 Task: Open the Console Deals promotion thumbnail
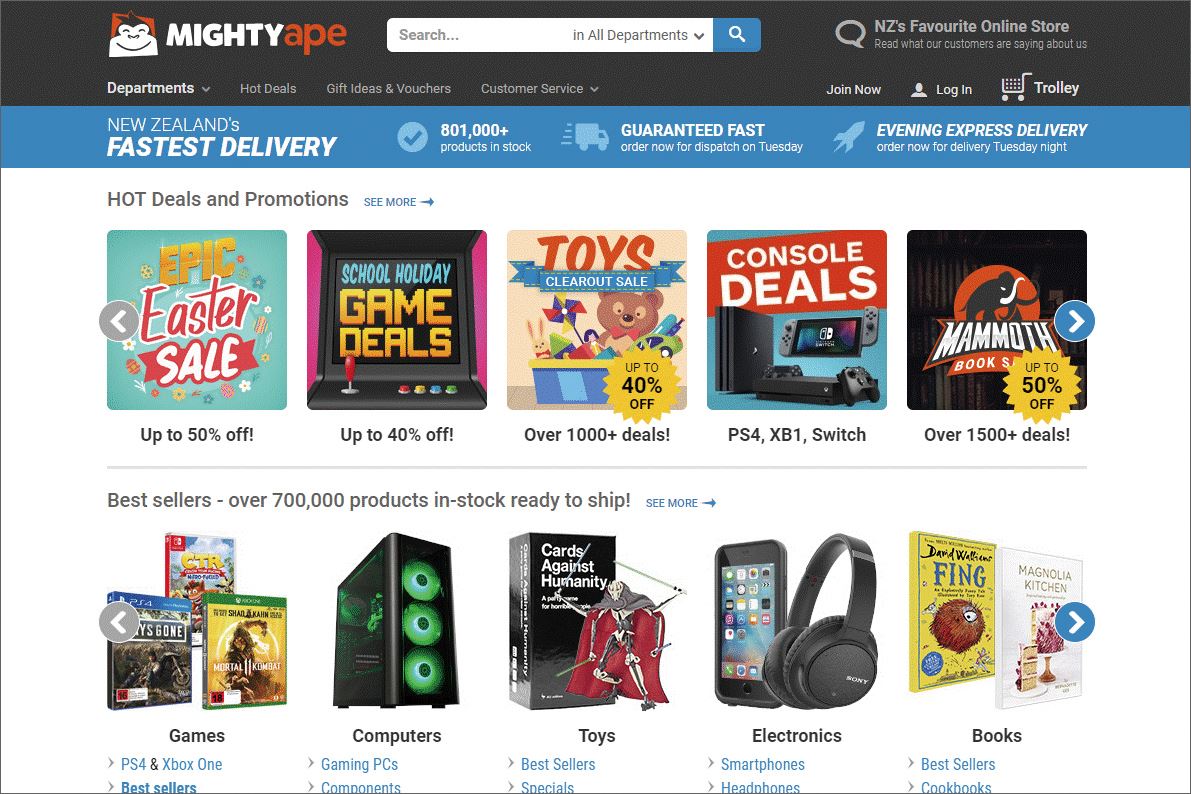797,320
